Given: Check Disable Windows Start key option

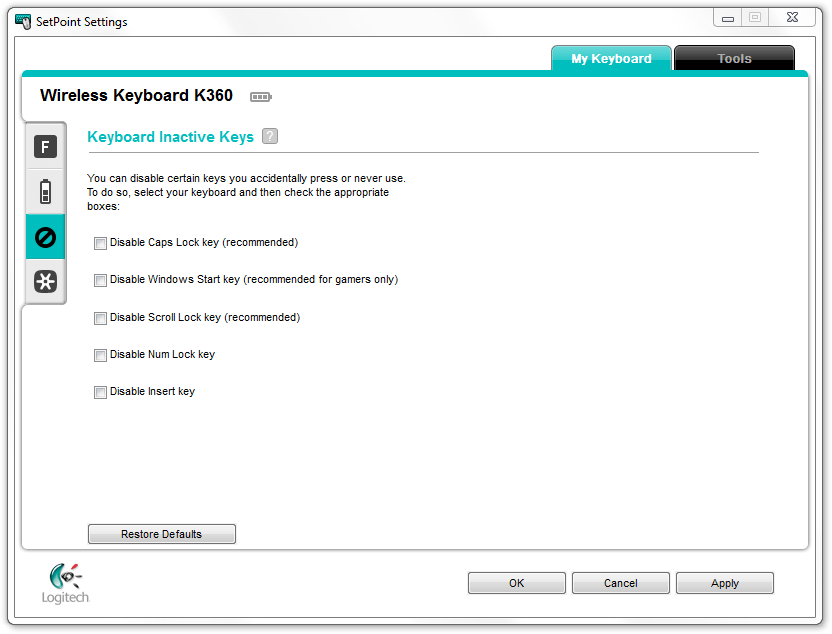Looking at the screenshot, I should (x=100, y=280).
